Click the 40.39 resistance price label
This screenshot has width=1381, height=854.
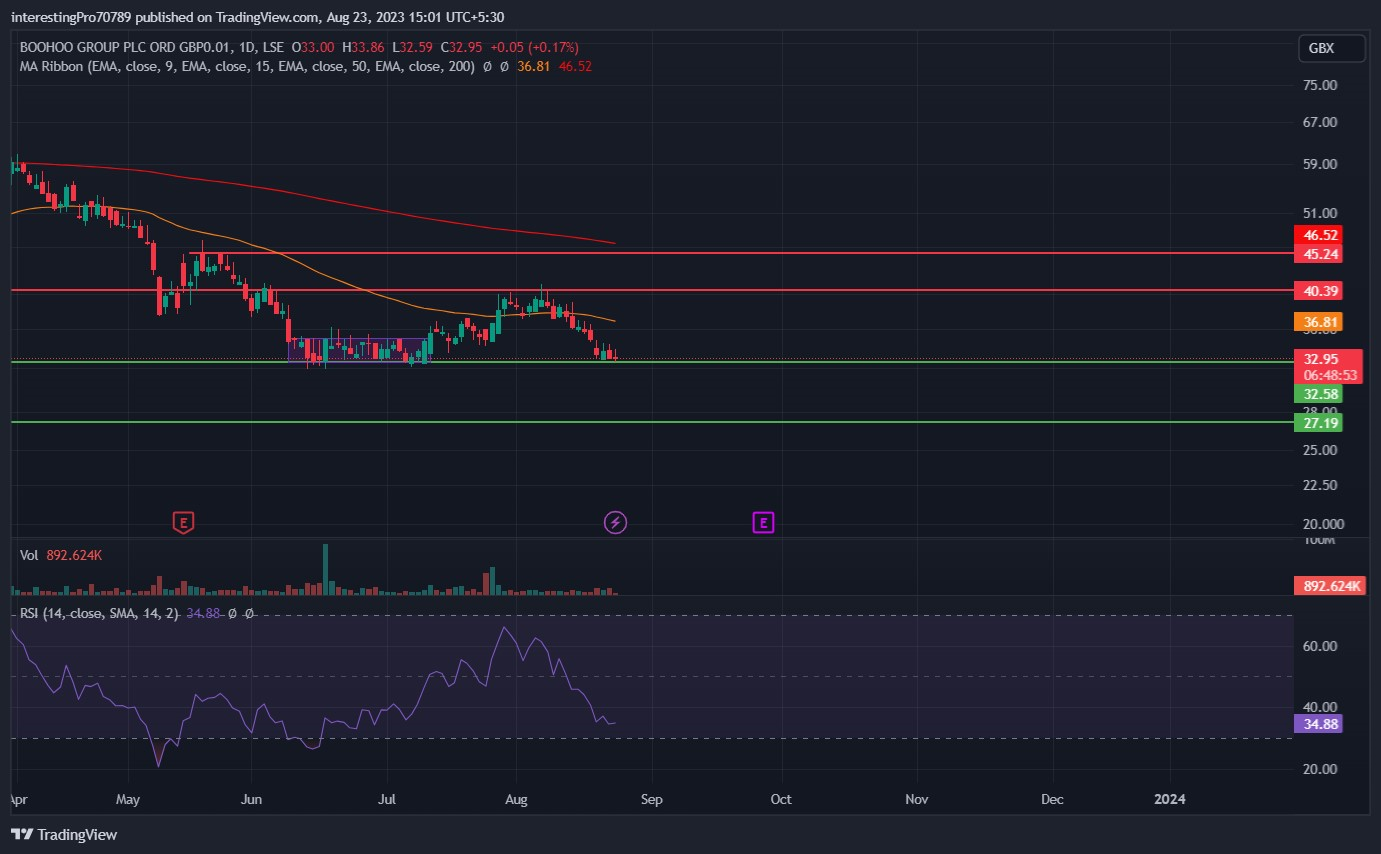(1317, 291)
